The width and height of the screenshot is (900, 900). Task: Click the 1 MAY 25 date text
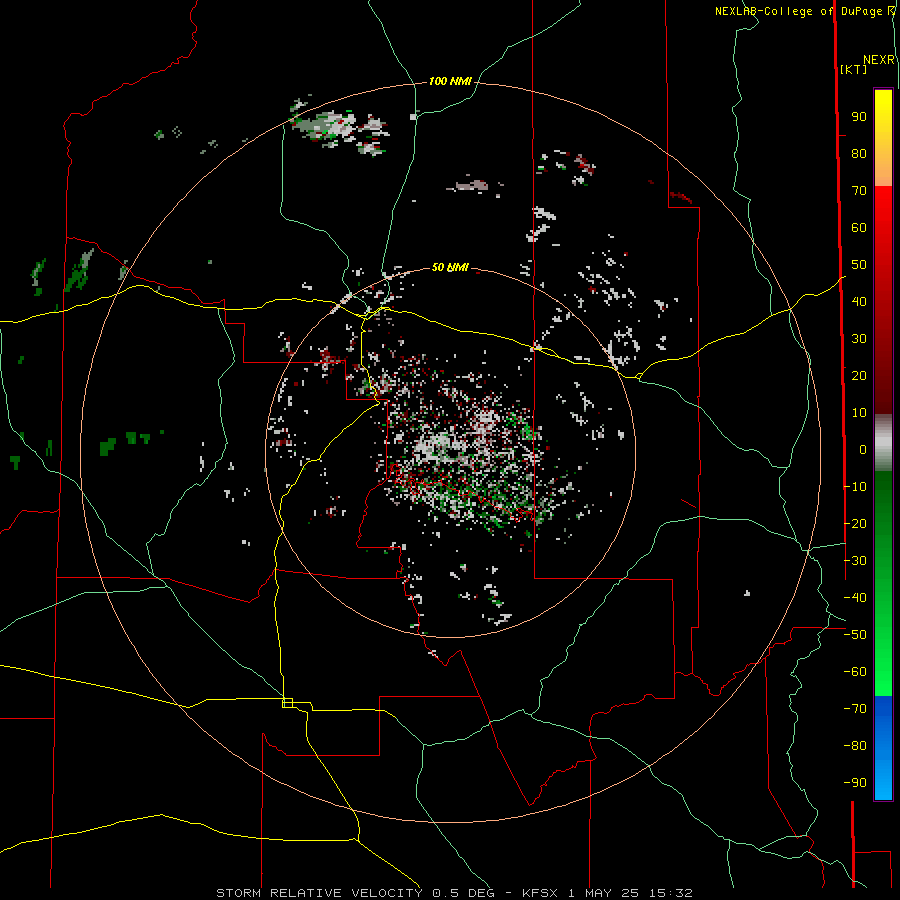point(604,893)
